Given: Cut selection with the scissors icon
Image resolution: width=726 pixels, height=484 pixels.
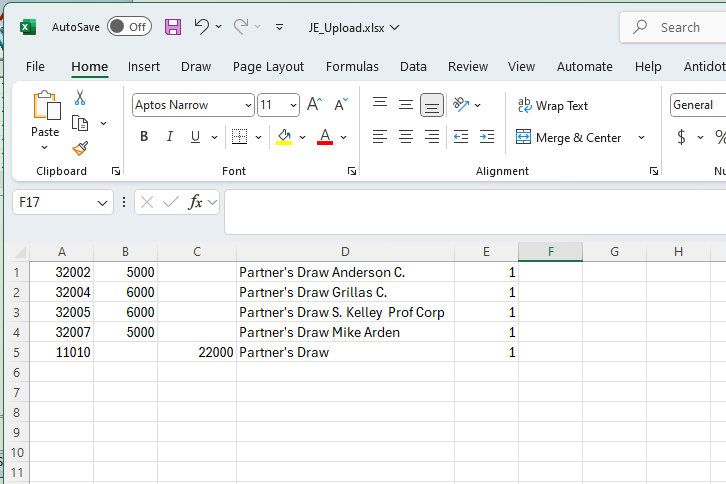Looking at the screenshot, I should [x=80, y=97].
